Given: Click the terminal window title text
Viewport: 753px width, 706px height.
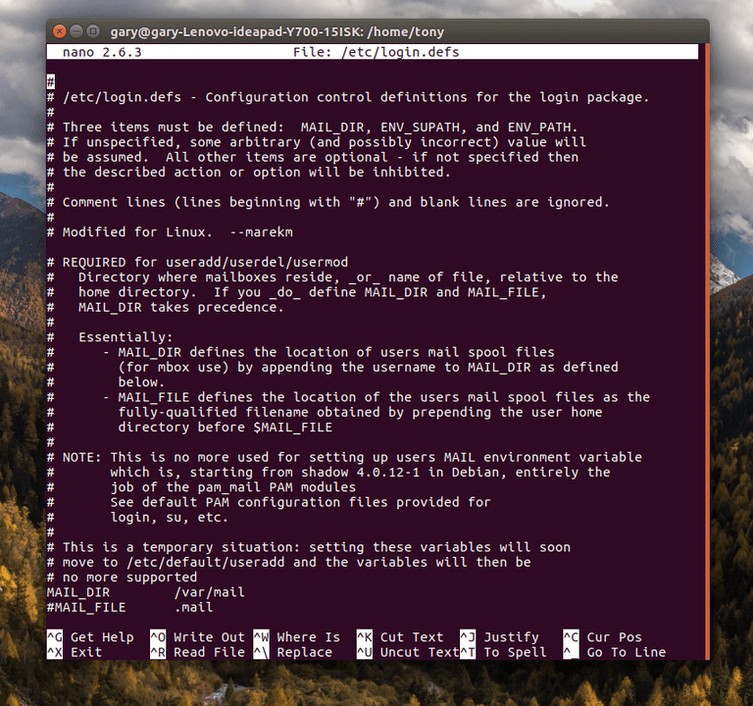Looking at the screenshot, I should point(277,32).
